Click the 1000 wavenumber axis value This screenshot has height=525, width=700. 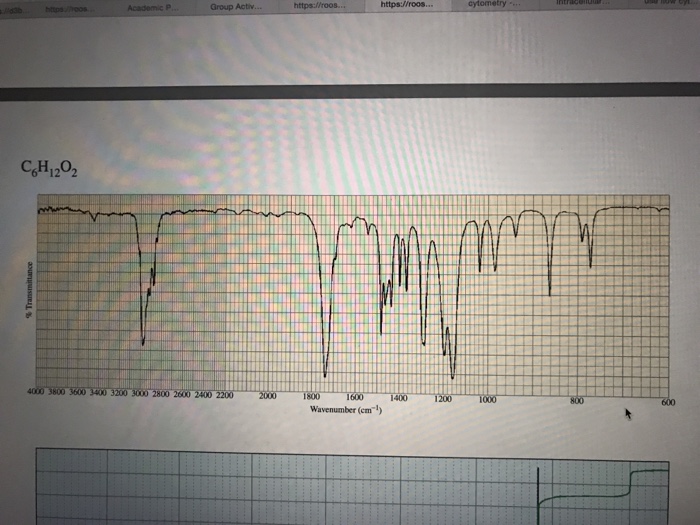coord(487,400)
